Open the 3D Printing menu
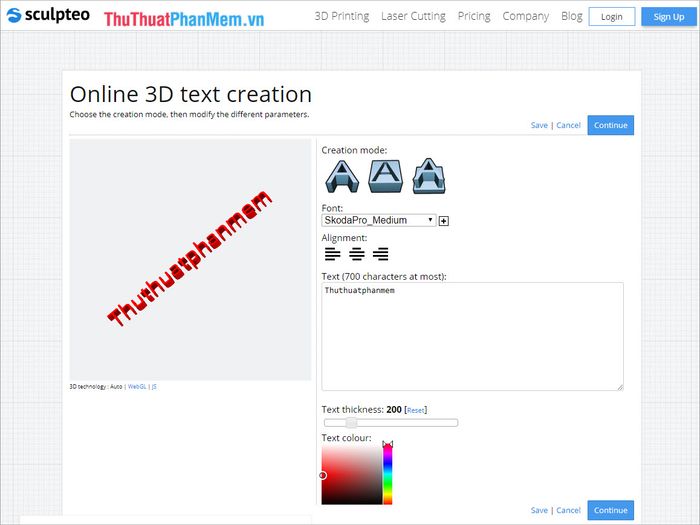 tap(341, 16)
